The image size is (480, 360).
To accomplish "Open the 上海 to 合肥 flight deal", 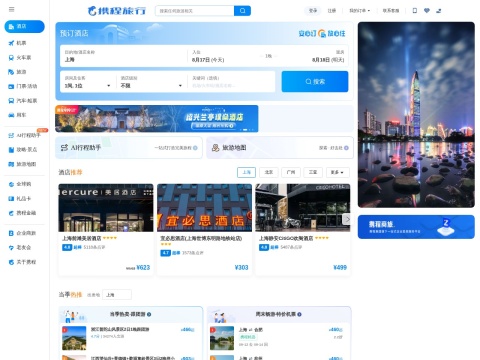I will (x=280, y=338).
